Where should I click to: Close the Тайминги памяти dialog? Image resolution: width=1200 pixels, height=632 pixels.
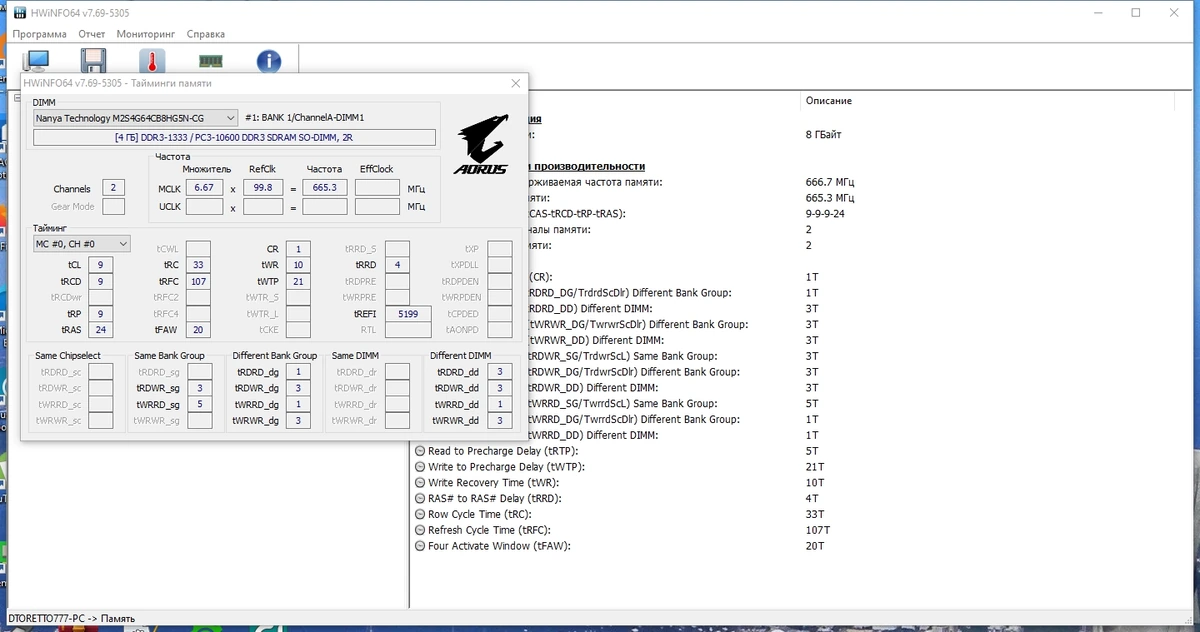tap(515, 83)
